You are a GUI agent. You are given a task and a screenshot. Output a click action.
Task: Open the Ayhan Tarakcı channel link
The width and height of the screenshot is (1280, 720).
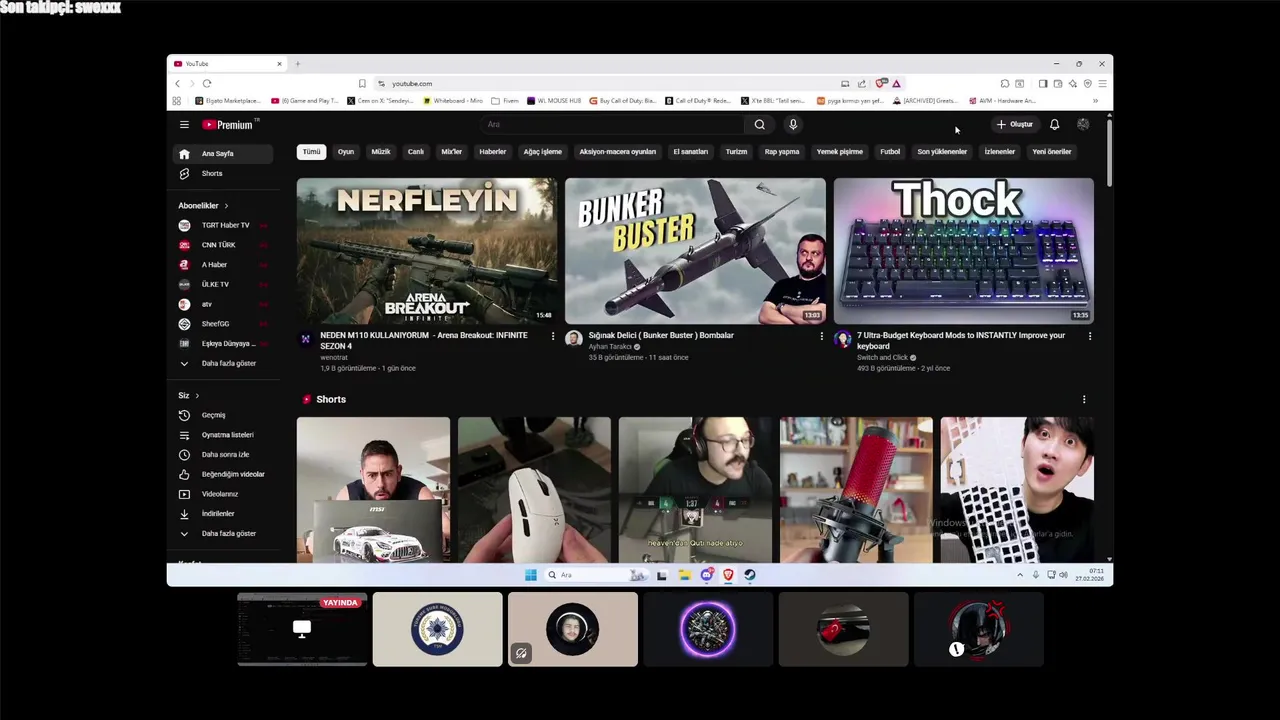click(x=610, y=347)
